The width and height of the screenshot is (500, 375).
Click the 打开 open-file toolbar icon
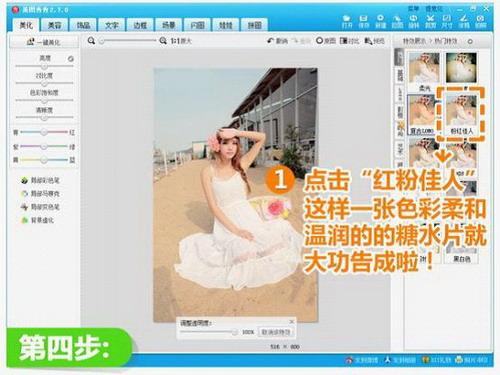pyautogui.click(x=347, y=21)
